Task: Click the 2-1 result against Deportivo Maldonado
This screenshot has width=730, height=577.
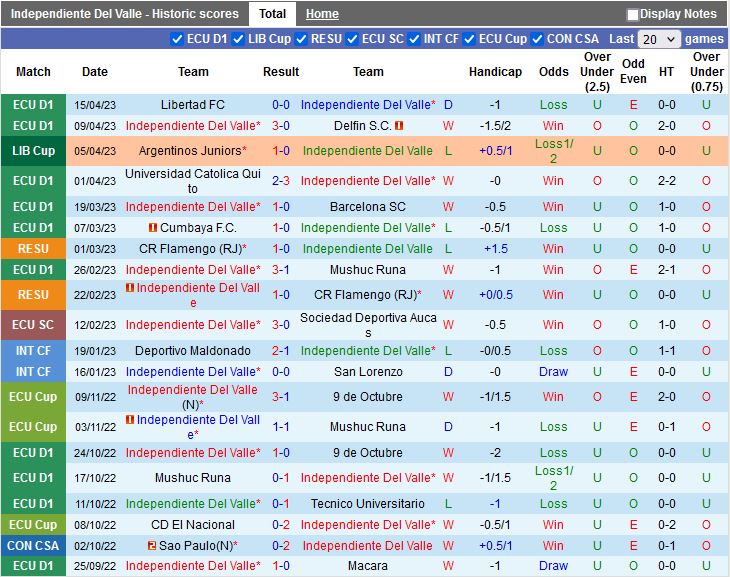Action: coord(281,351)
